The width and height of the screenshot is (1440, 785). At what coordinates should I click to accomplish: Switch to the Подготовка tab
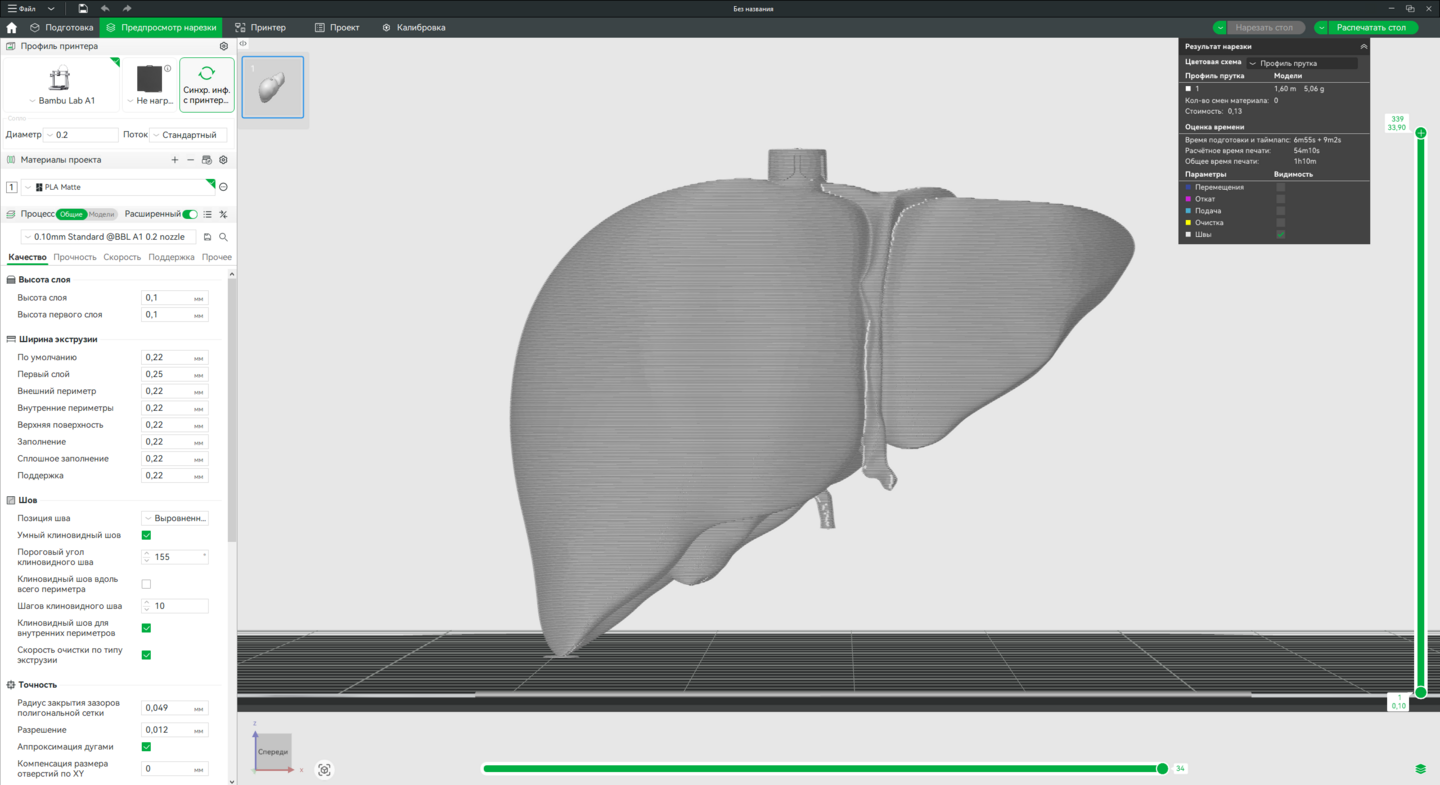click(61, 28)
